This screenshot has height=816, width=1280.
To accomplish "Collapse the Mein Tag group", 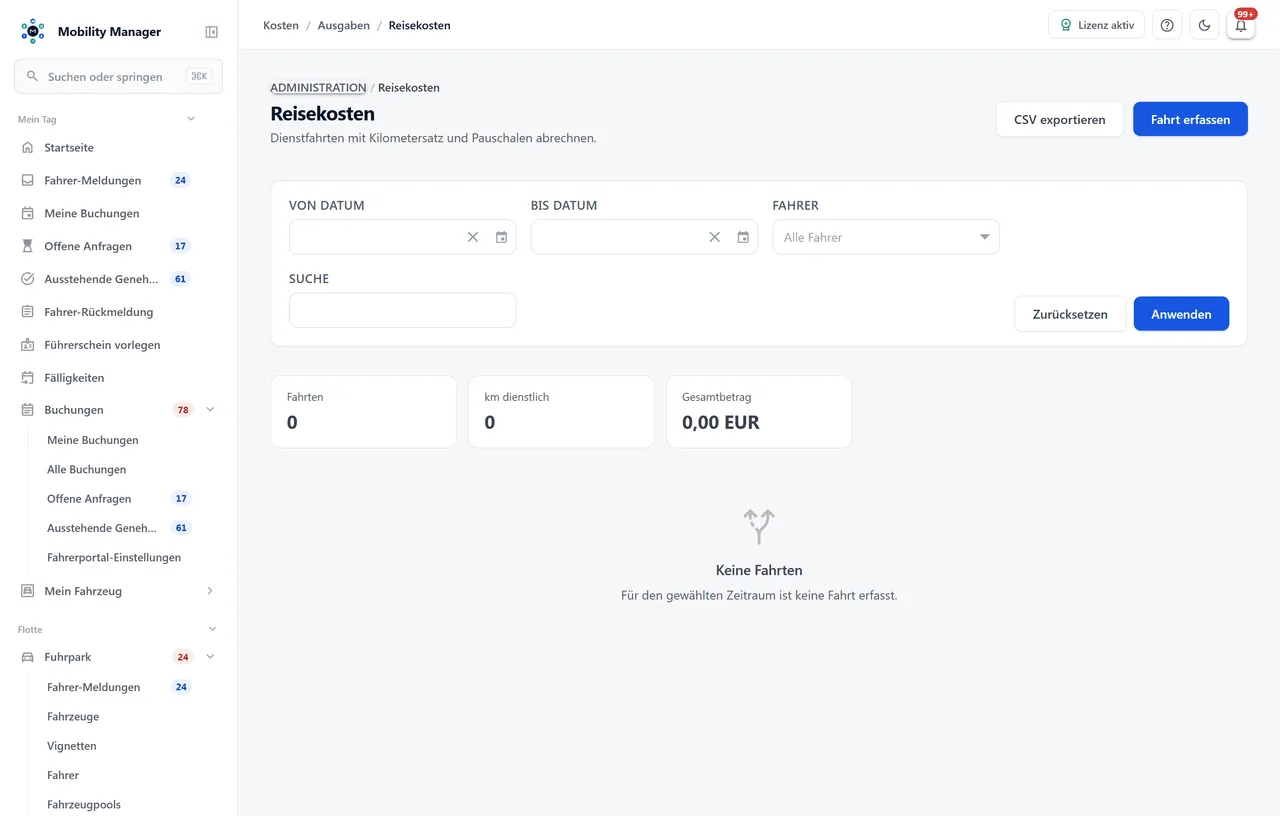I will [x=191, y=119].
